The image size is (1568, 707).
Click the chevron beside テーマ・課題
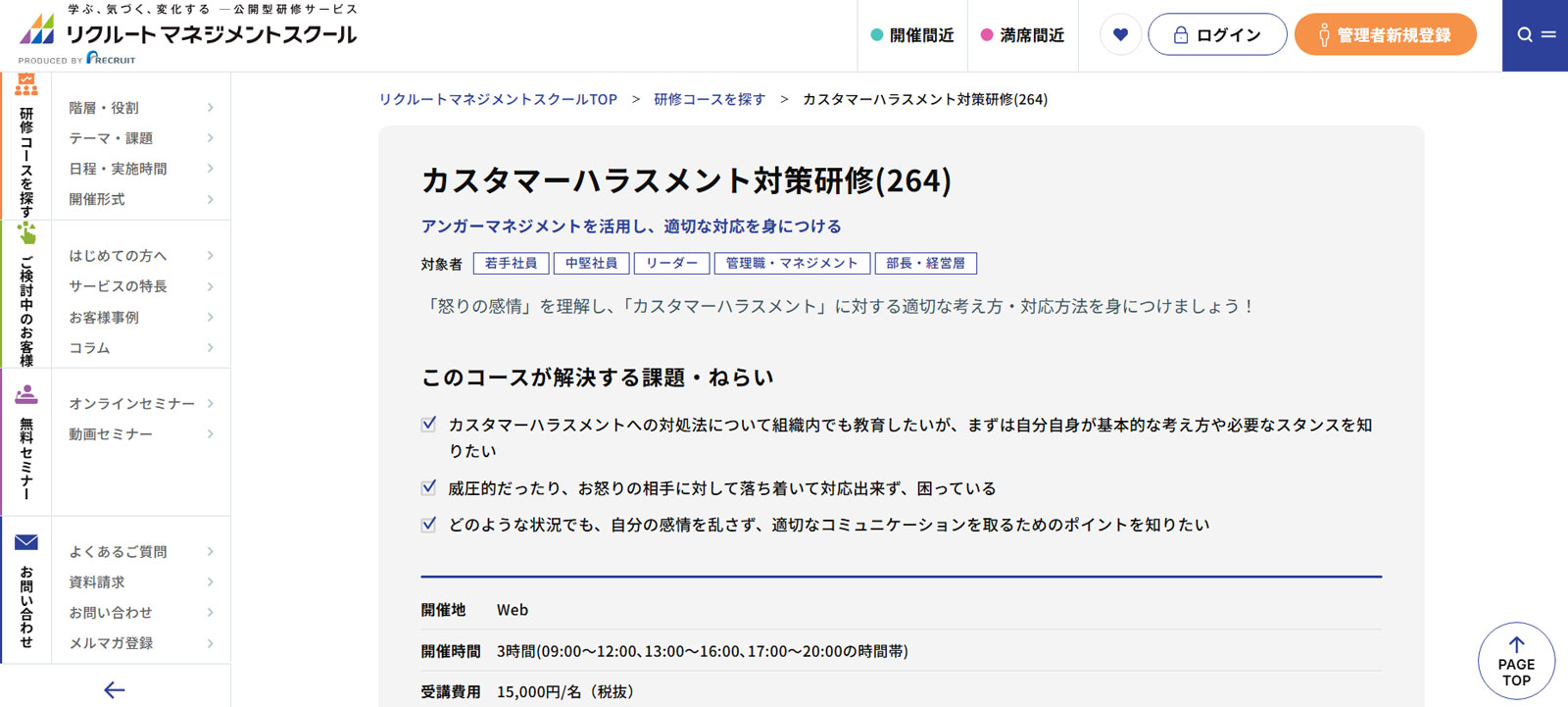(211, 138)
